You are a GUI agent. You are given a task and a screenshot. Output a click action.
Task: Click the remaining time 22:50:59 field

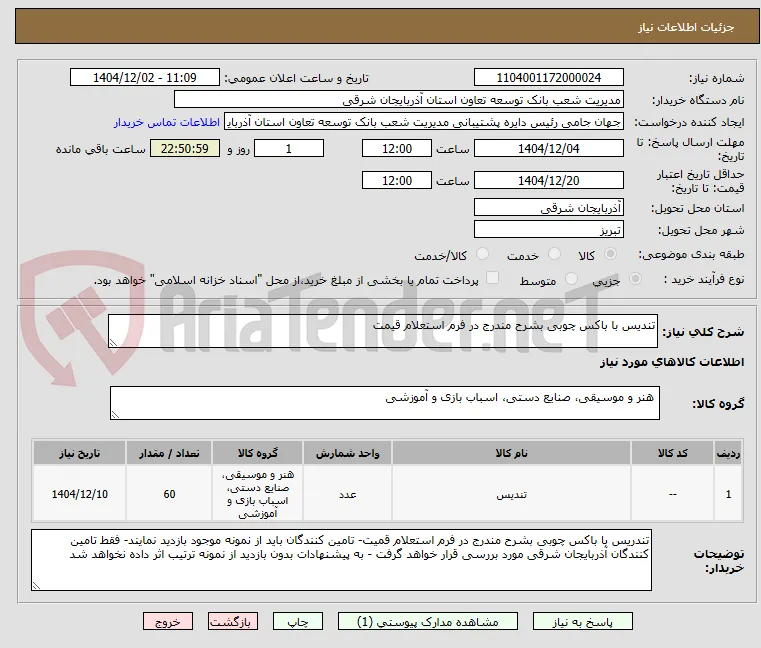(185, 148)
